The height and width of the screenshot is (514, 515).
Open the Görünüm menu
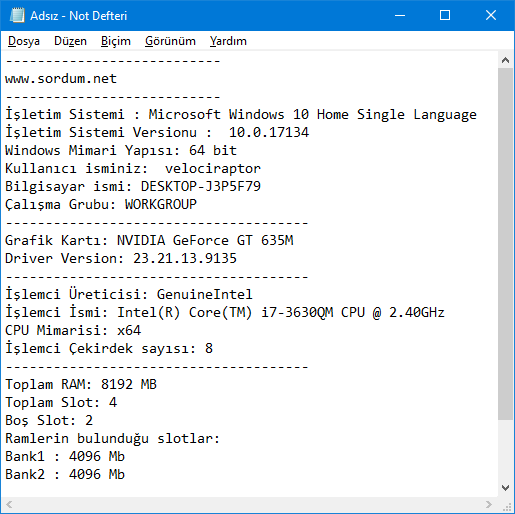point(170,41)
